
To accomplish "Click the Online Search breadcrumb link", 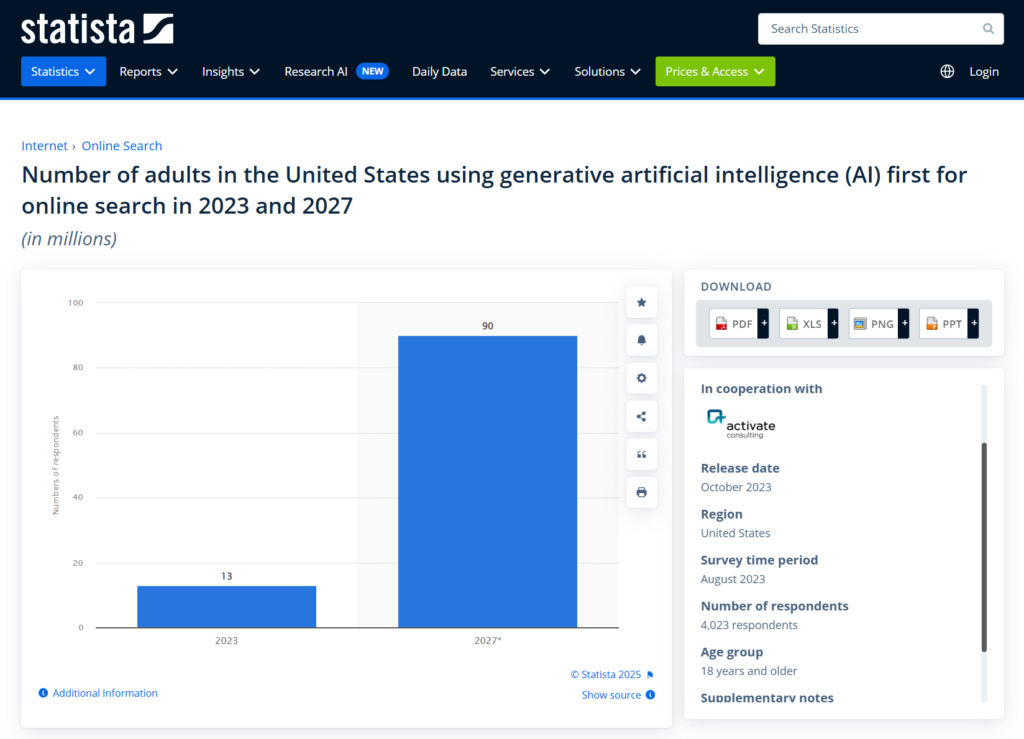I will pos(121,146).
